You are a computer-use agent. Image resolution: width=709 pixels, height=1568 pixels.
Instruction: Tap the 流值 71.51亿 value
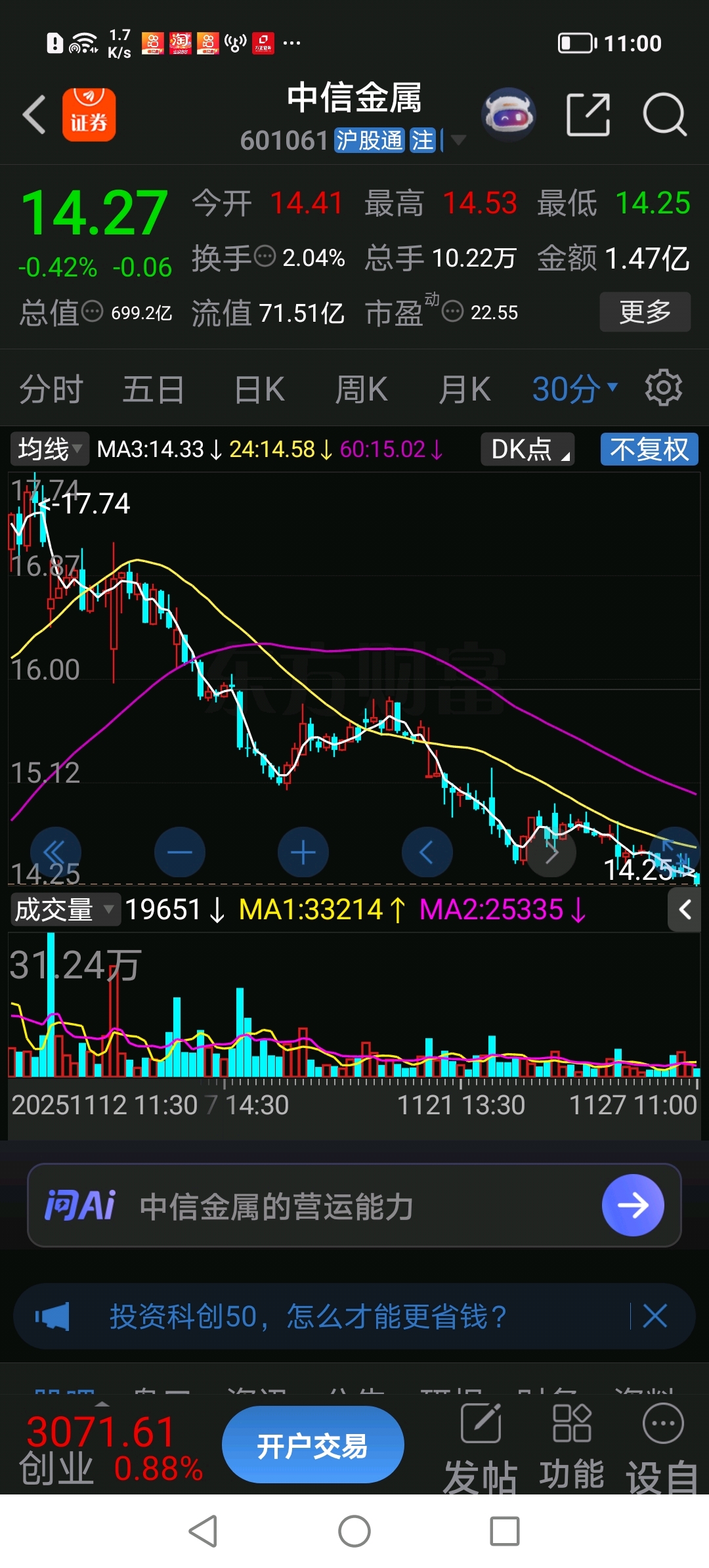coord(301,313)
